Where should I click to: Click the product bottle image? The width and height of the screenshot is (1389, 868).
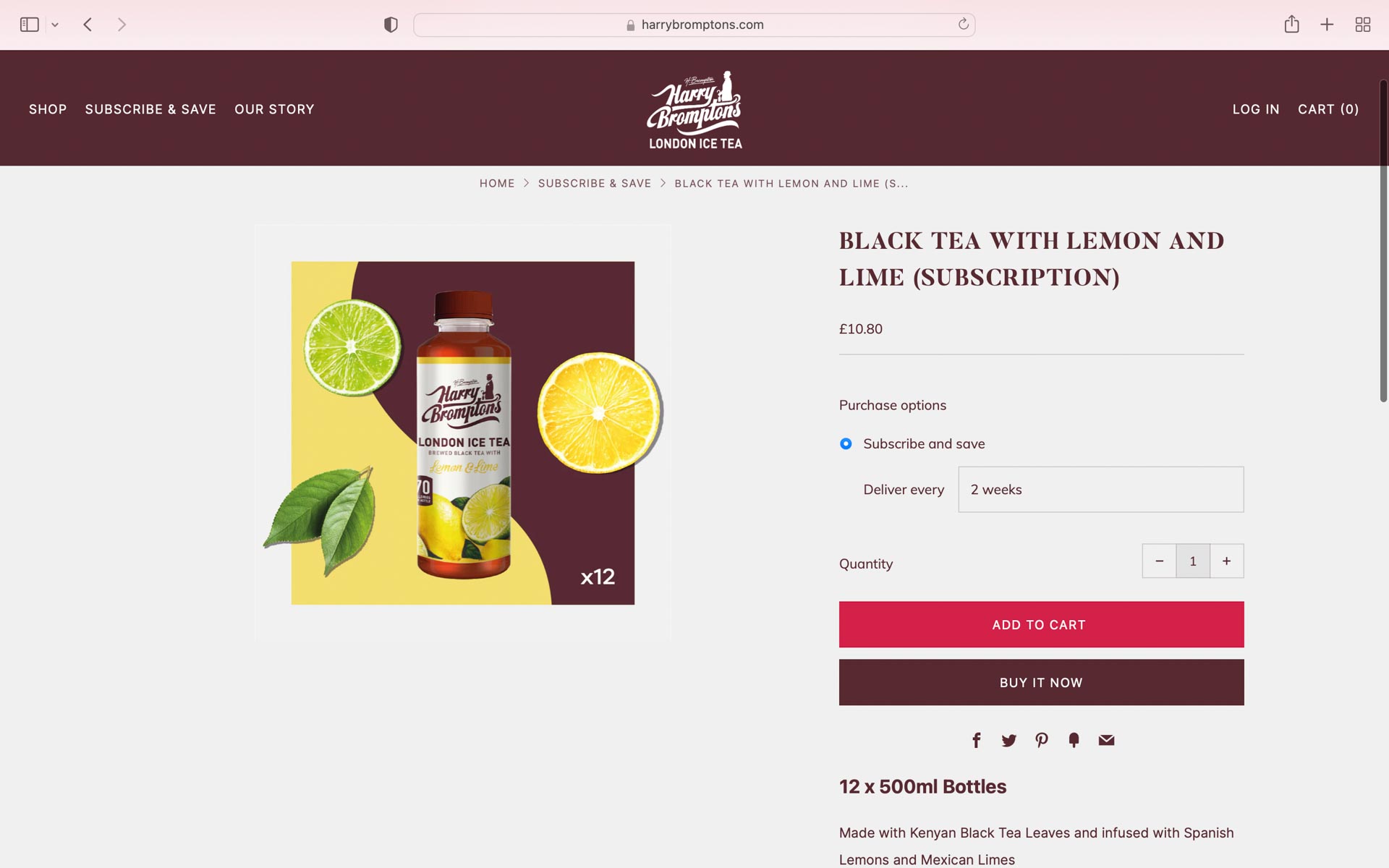point(463,433)
